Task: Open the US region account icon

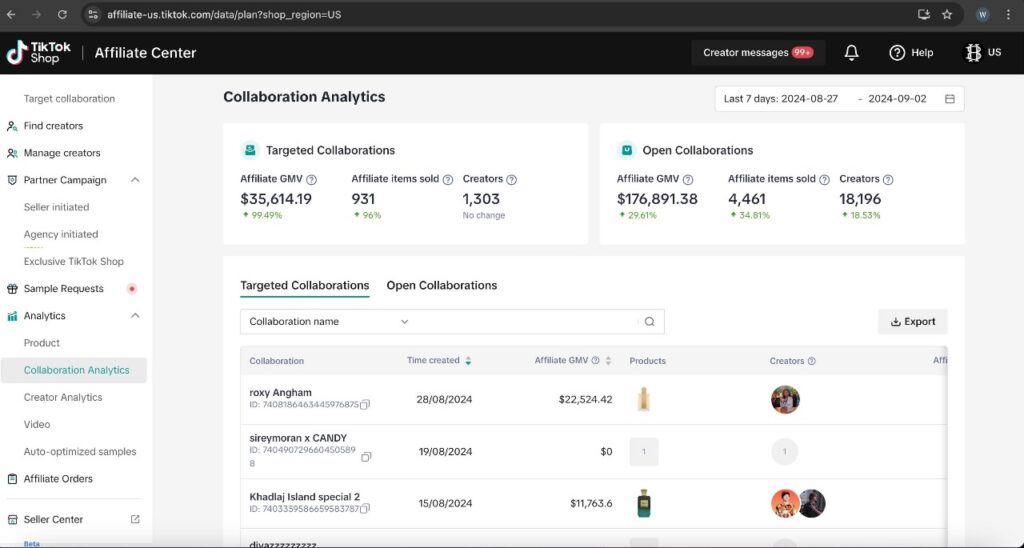Action: click(973, 53)
